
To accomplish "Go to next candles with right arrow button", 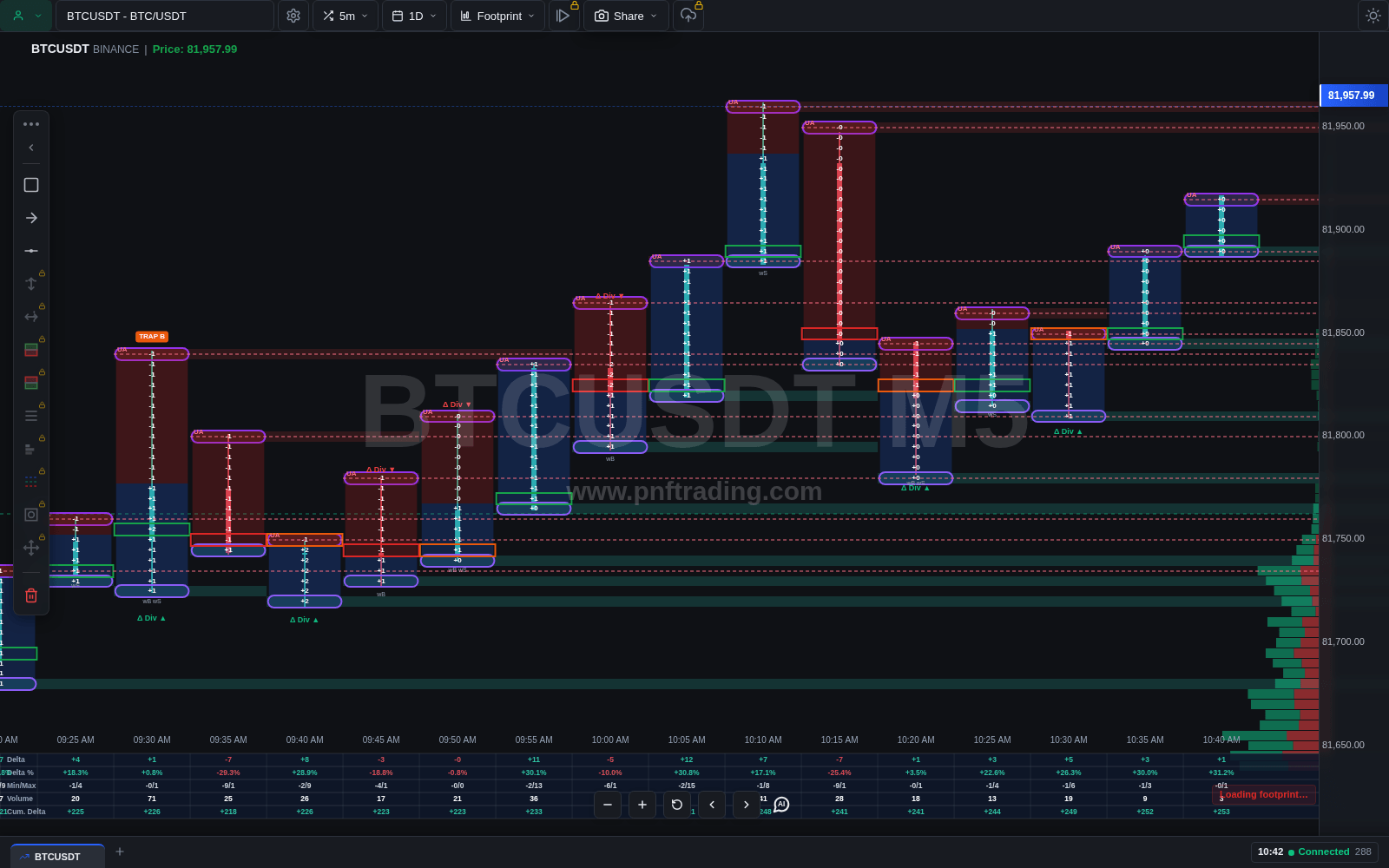I will coord(747,805).
